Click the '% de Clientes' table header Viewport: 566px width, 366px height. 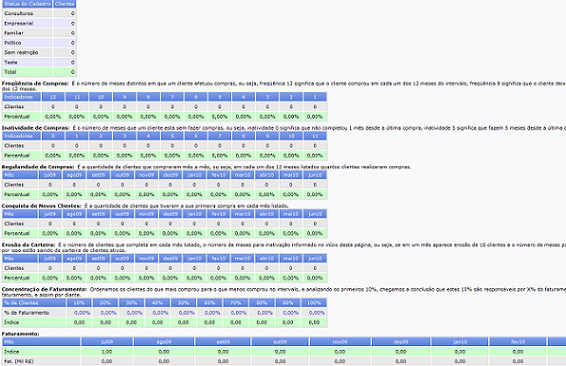point(34,302)
